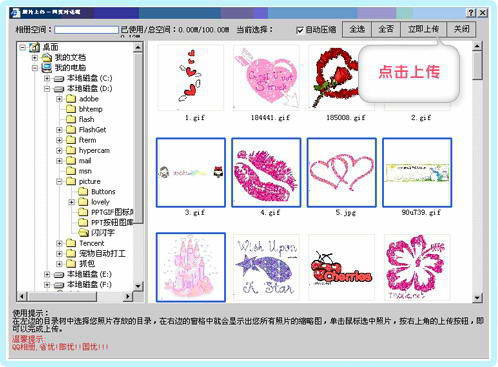This screenshot has width=498, height=367.
Task: Click the 桌面 desktop icon in tree
Action: click(x=34, y=47)
